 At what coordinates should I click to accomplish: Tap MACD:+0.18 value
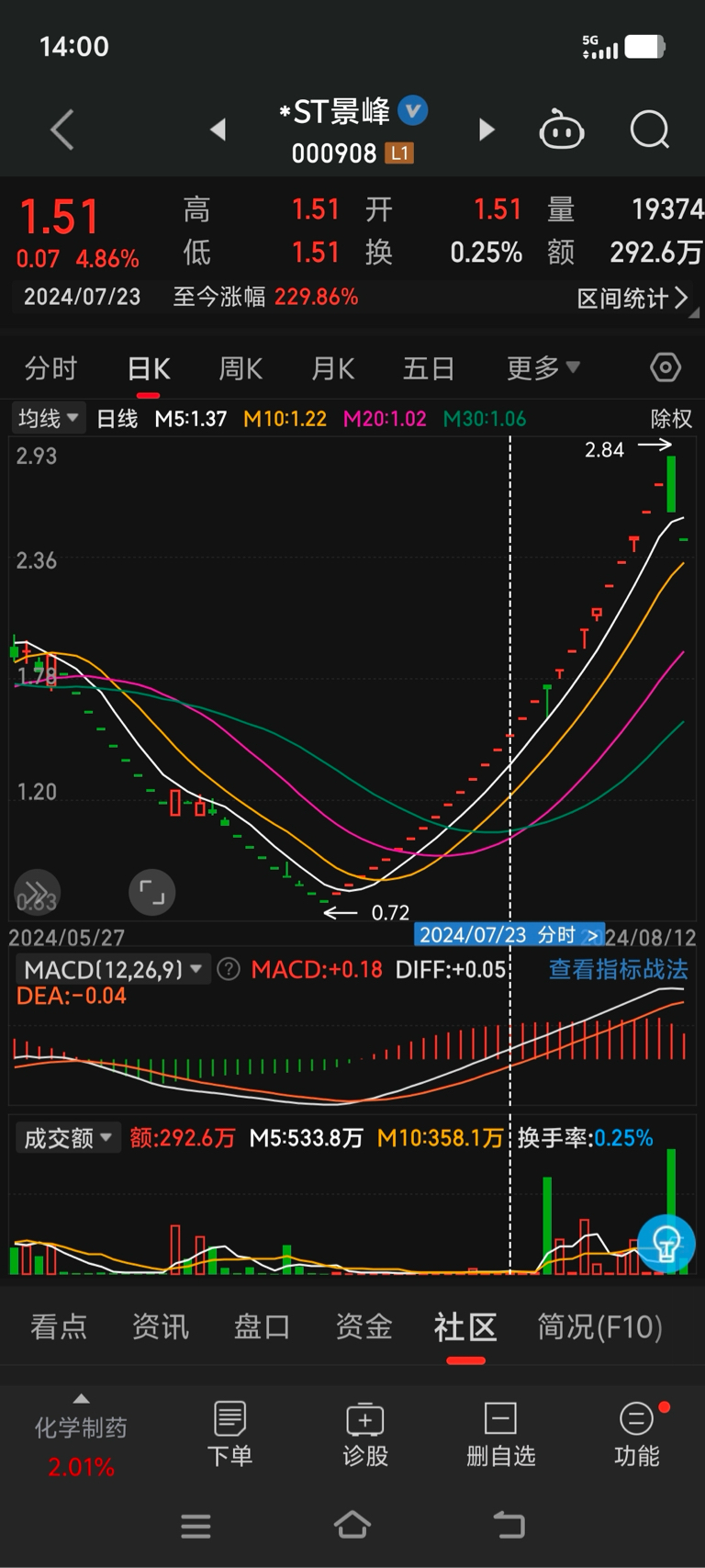[x=317, y=969]
